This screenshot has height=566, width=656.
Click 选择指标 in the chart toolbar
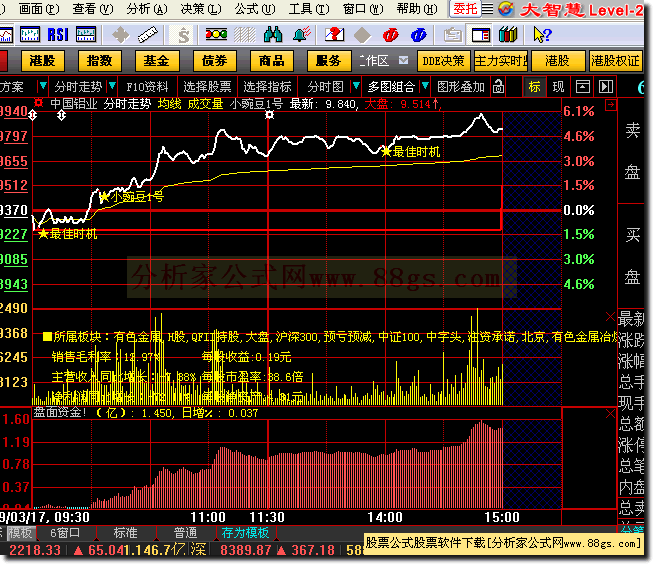pos(267,87)
